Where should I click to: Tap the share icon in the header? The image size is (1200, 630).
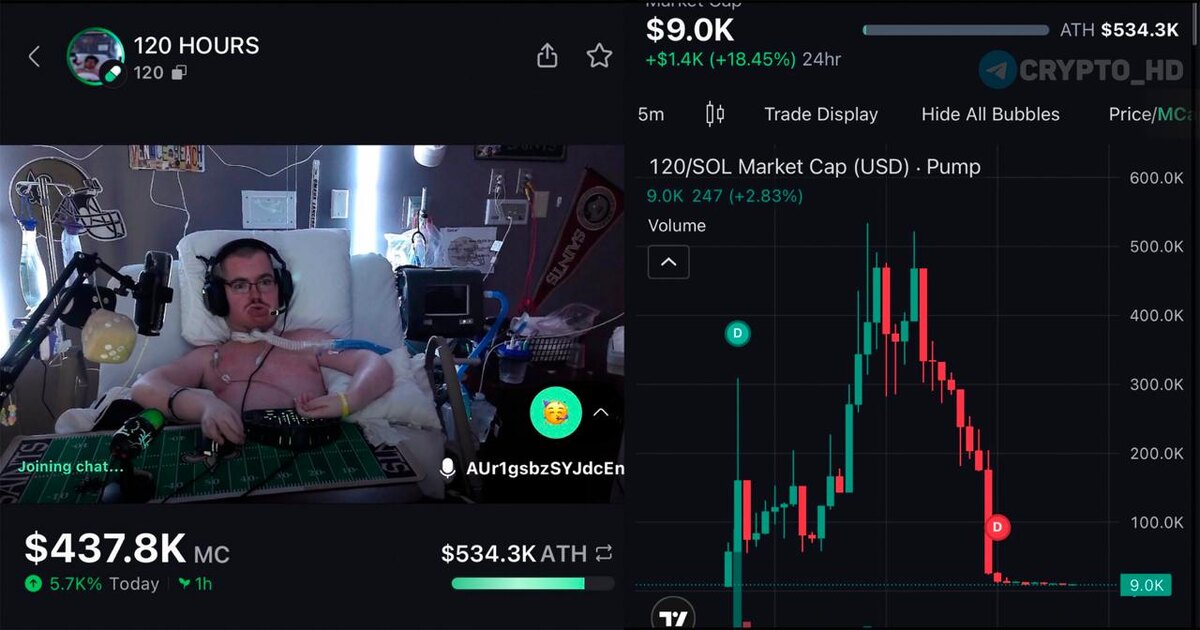(547, 56)
